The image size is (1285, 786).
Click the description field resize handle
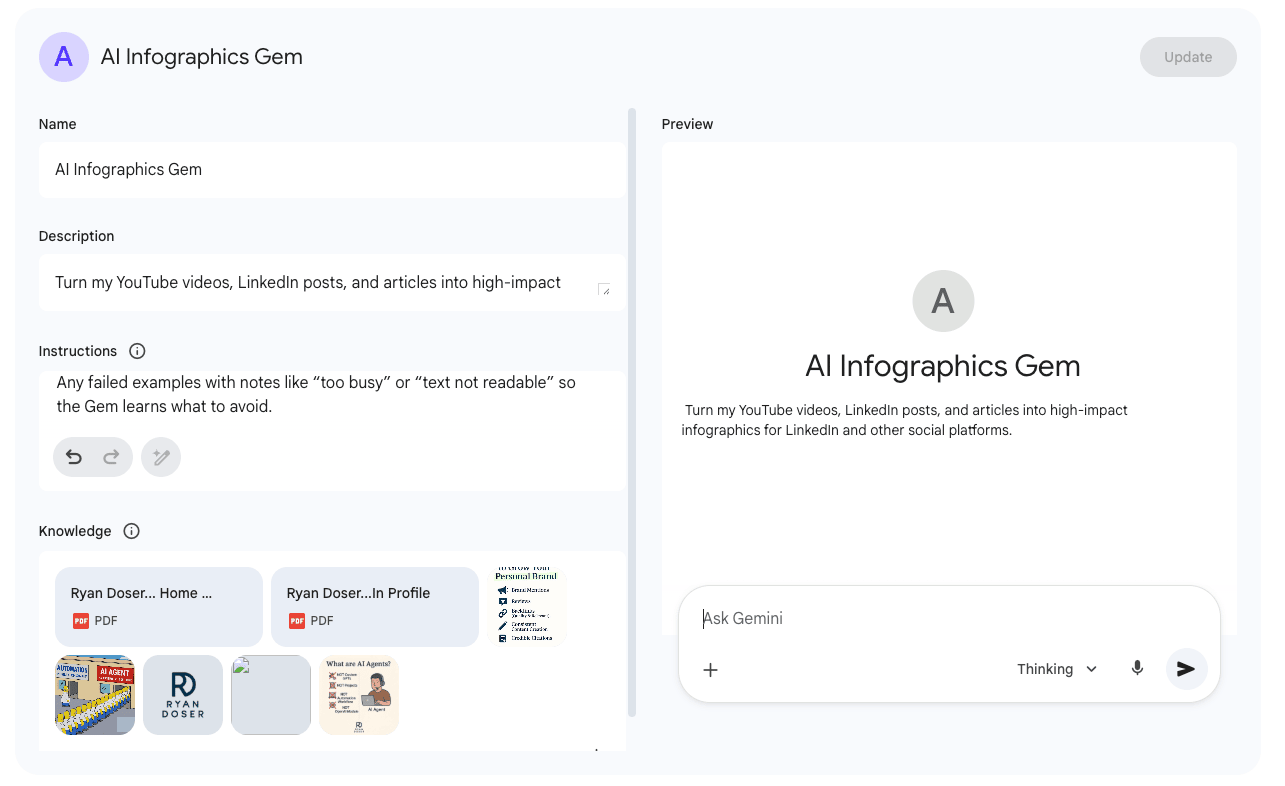coord(603,289)
